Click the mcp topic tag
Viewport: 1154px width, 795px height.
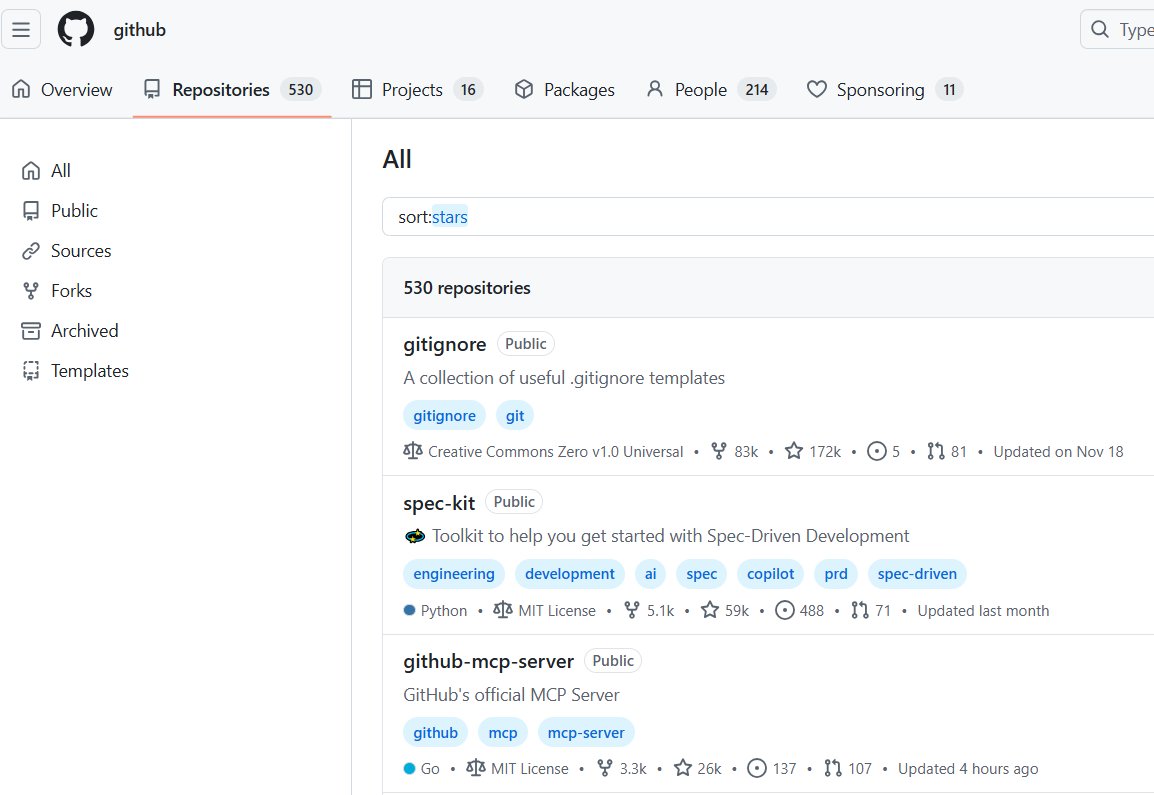tap(503, 732)
